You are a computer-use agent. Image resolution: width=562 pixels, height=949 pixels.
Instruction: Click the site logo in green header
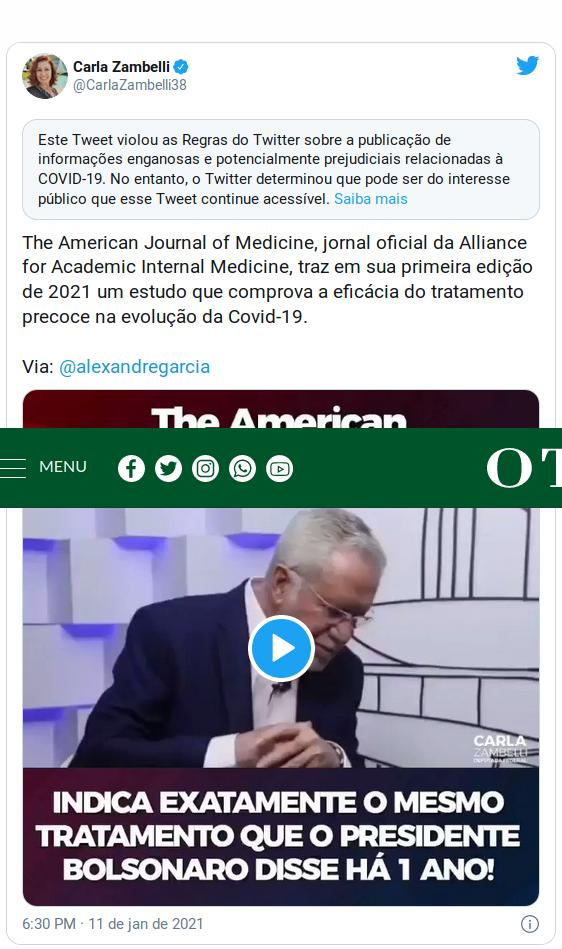tap(524, 467)
